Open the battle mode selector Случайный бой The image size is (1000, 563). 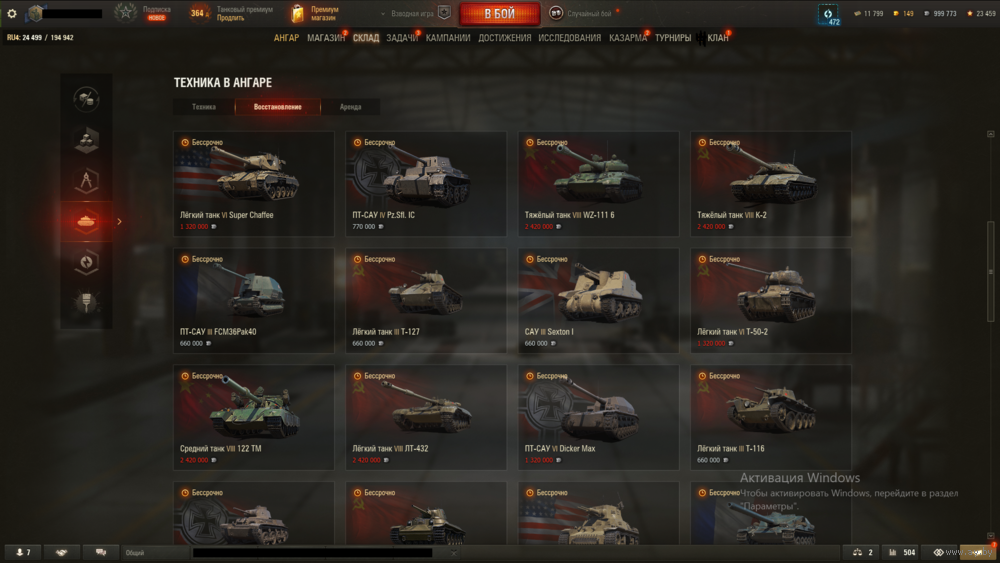(582, 13)
